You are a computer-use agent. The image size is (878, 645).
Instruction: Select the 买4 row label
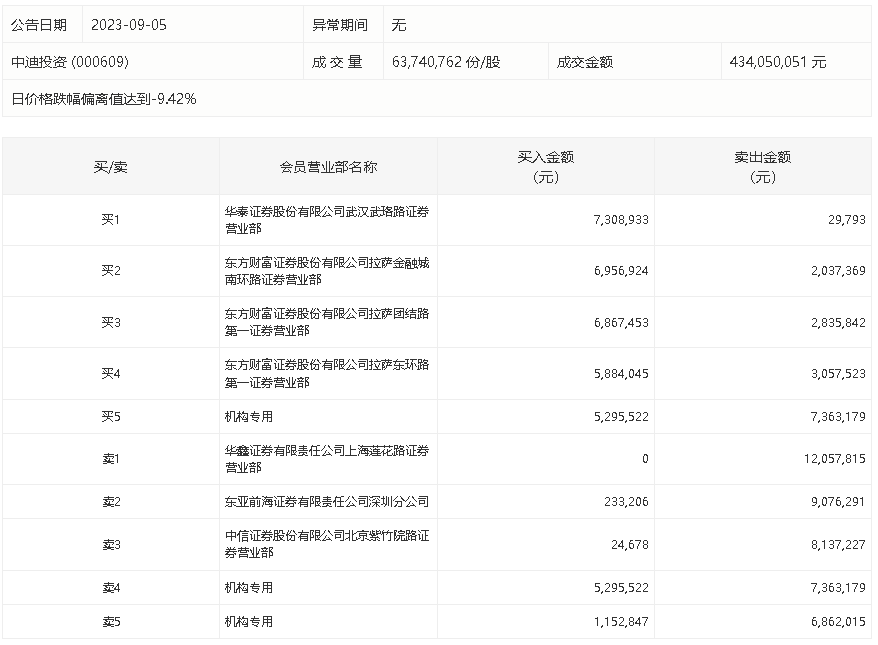tap(110, 373)
